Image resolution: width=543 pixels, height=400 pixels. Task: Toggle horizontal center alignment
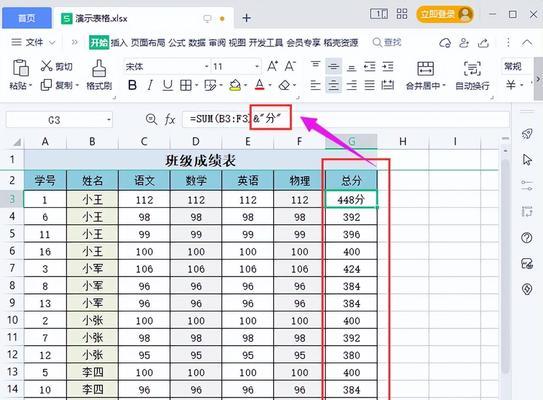[x=333, y=85]
